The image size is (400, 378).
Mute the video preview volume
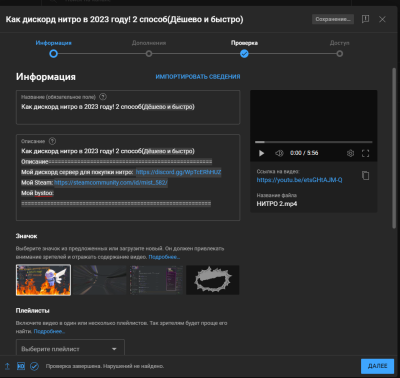point(279,153)
